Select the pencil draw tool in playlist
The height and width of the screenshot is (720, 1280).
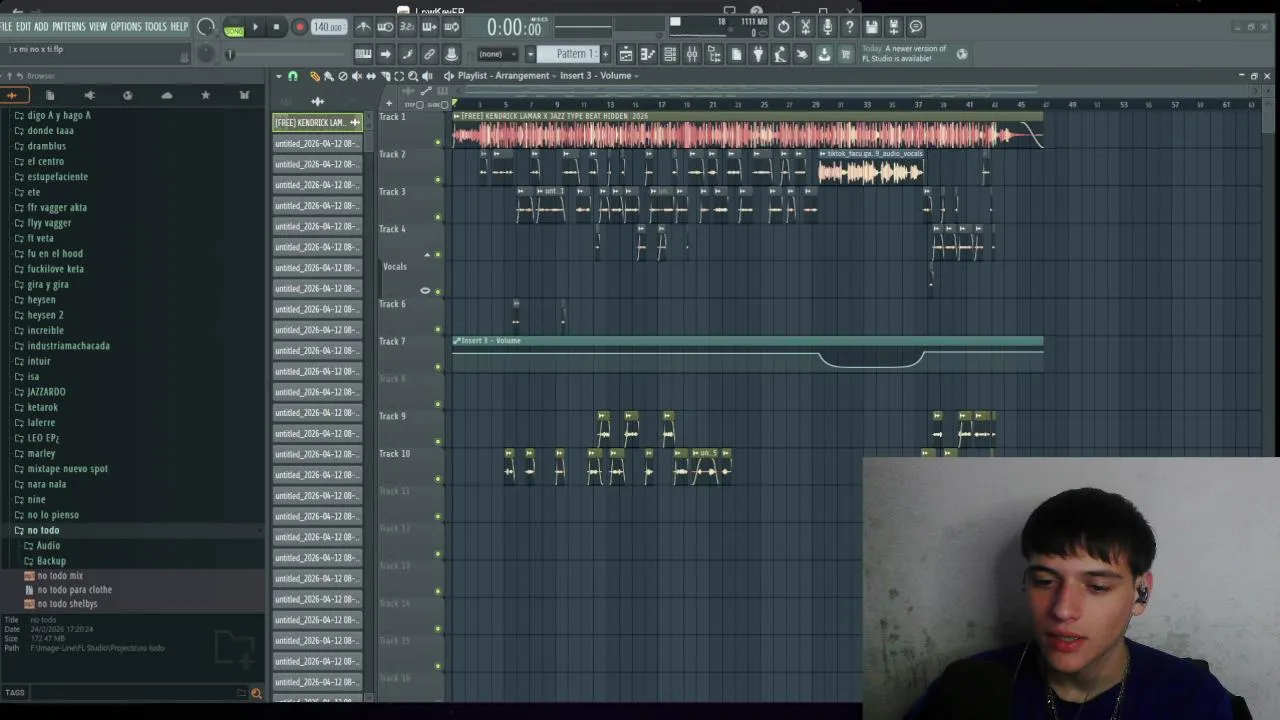(314, 76)
